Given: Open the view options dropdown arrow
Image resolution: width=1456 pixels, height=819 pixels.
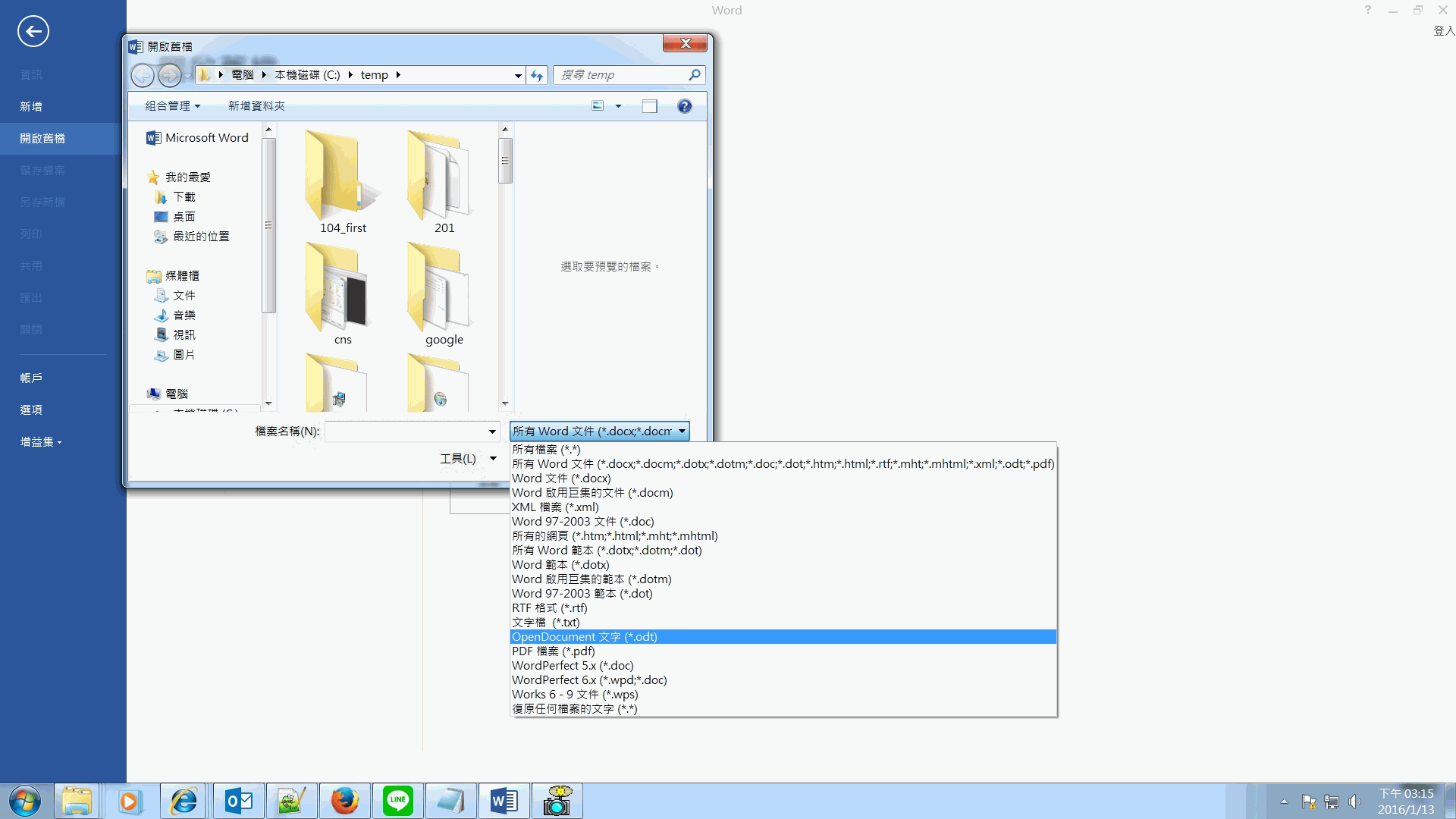Looking at the screenshot, I should click(618, 106).
